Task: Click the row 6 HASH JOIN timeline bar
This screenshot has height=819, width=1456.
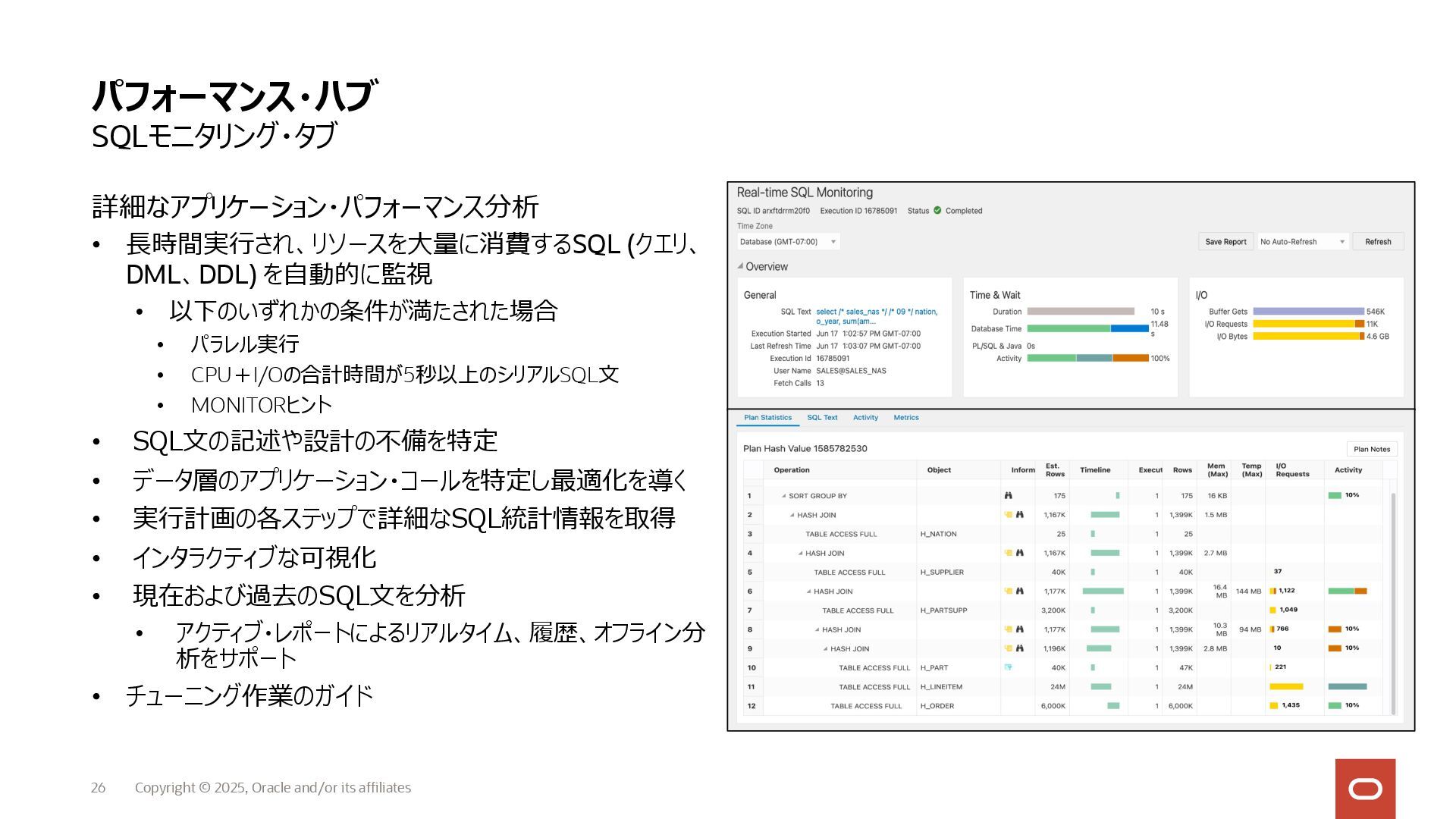Action: [x=1103, y=591]
